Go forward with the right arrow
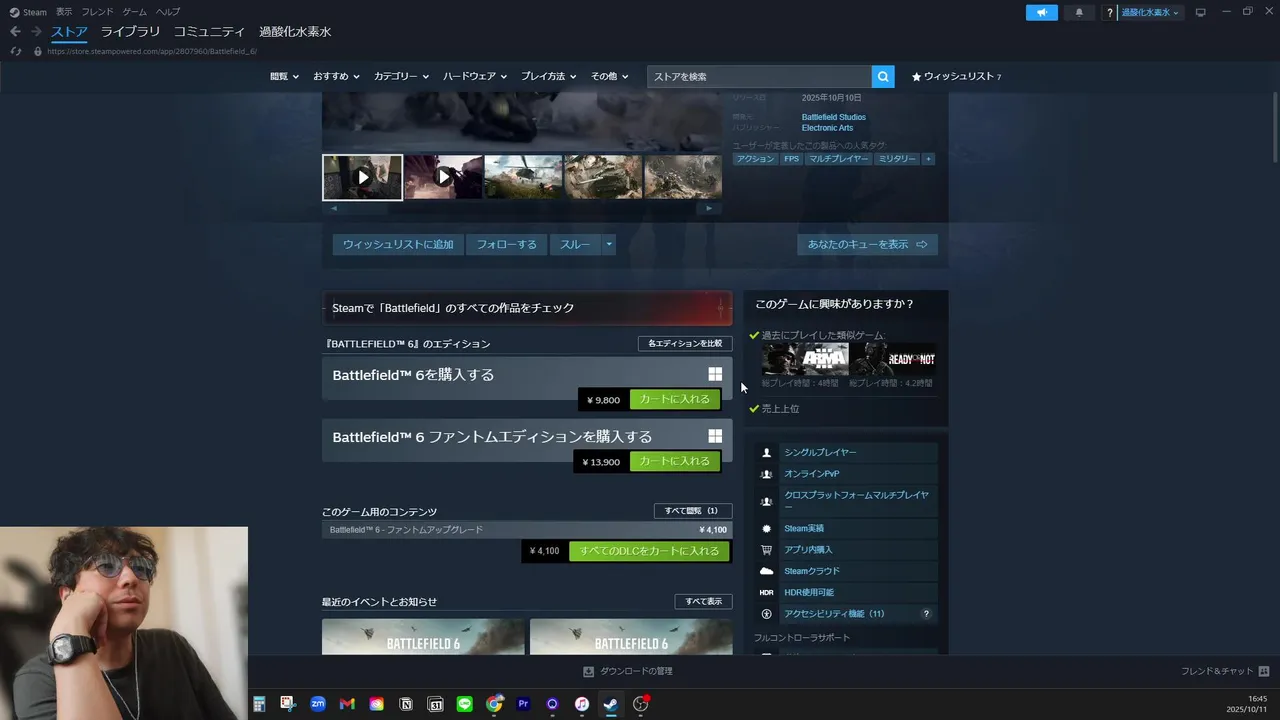This screenshot has height=720, width=1280. click(36, 32)
